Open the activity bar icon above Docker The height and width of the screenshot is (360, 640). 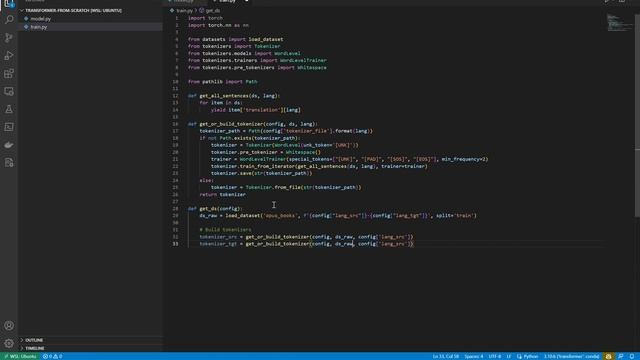(x=9, y=127)
